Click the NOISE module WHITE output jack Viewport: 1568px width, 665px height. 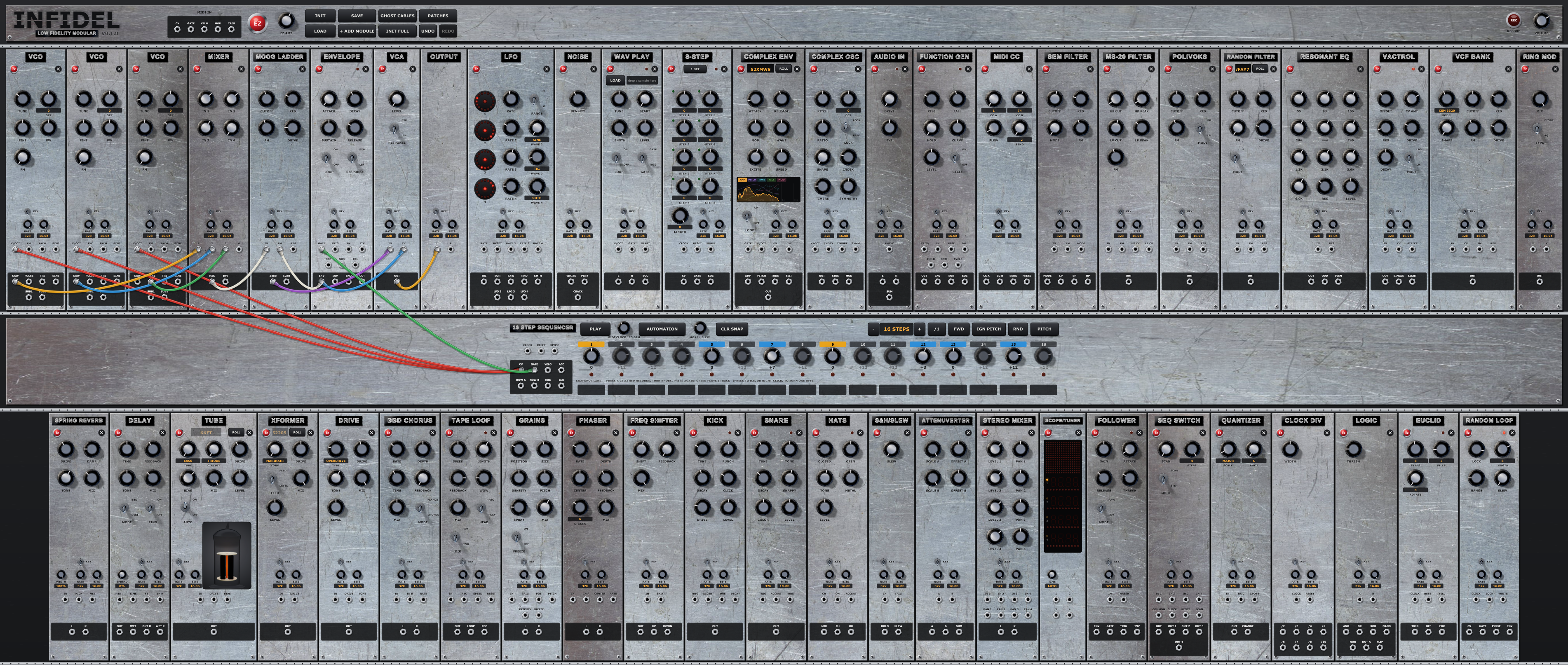(571, 282)
